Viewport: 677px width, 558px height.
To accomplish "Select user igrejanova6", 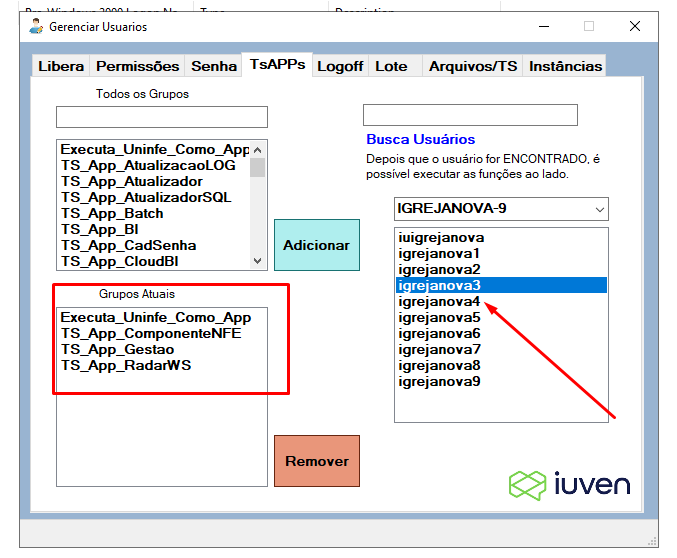I will (x=501, y=333).
